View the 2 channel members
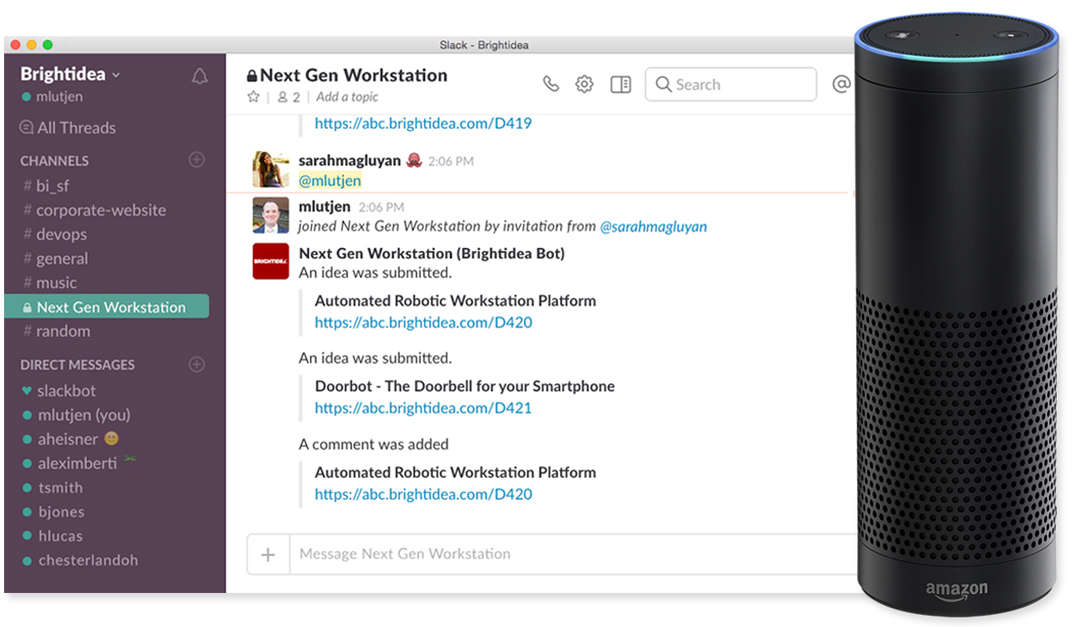 (289, 97)
